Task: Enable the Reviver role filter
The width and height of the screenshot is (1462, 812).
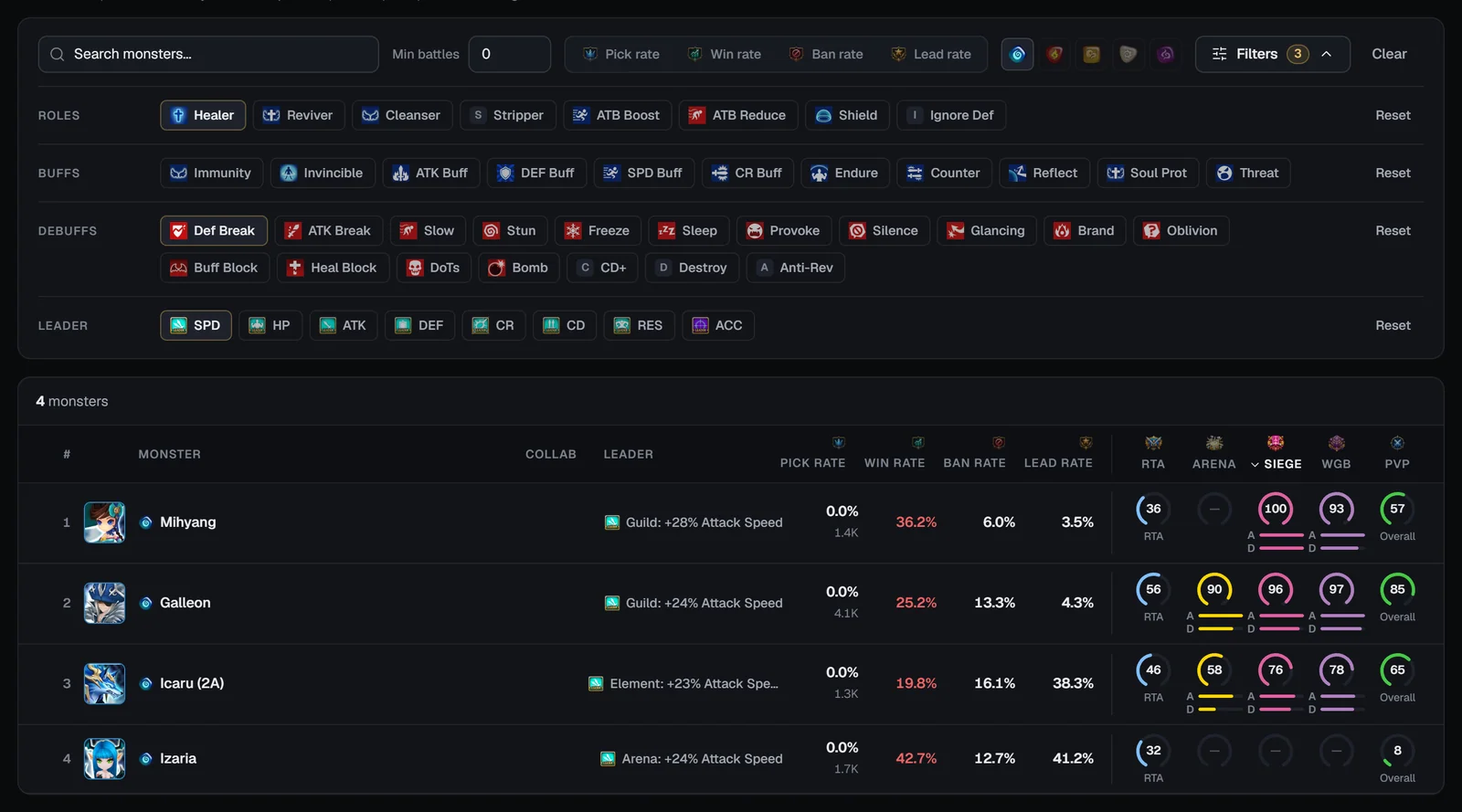Action: pos(299,115)
